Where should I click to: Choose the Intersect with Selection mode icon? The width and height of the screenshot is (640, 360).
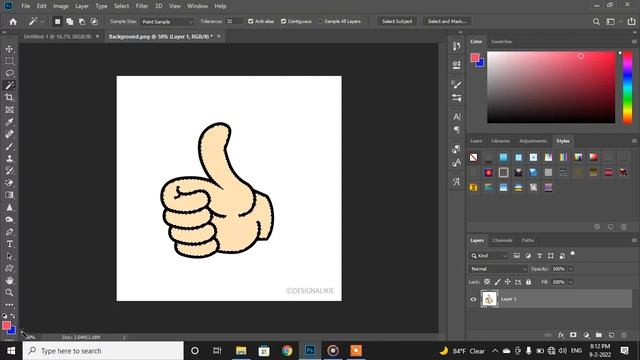pyautogui.click(x=94, y=22)
